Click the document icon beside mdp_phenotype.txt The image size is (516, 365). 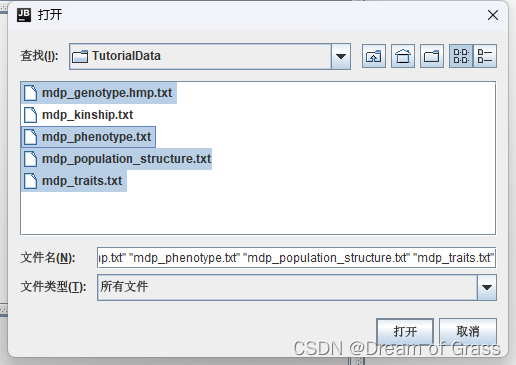point(31,137)
